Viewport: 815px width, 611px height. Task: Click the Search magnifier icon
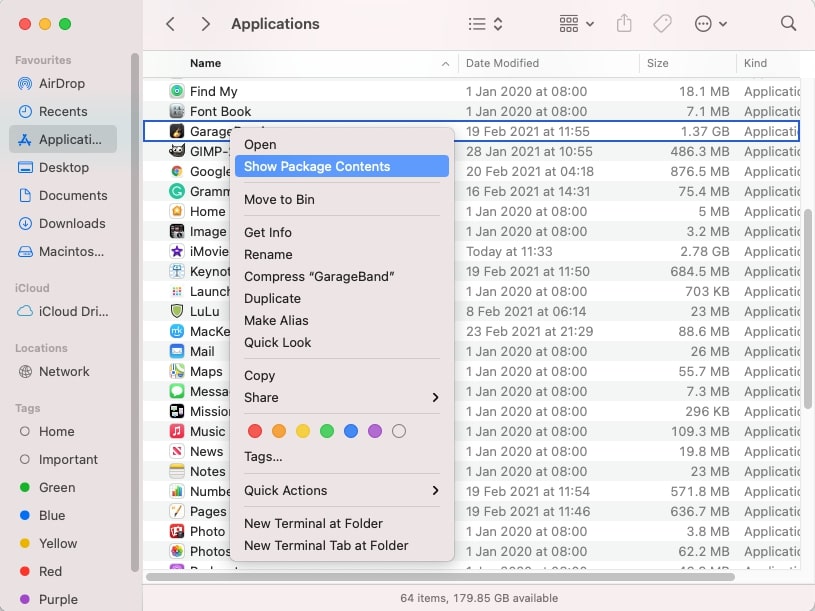pos(788,23)
